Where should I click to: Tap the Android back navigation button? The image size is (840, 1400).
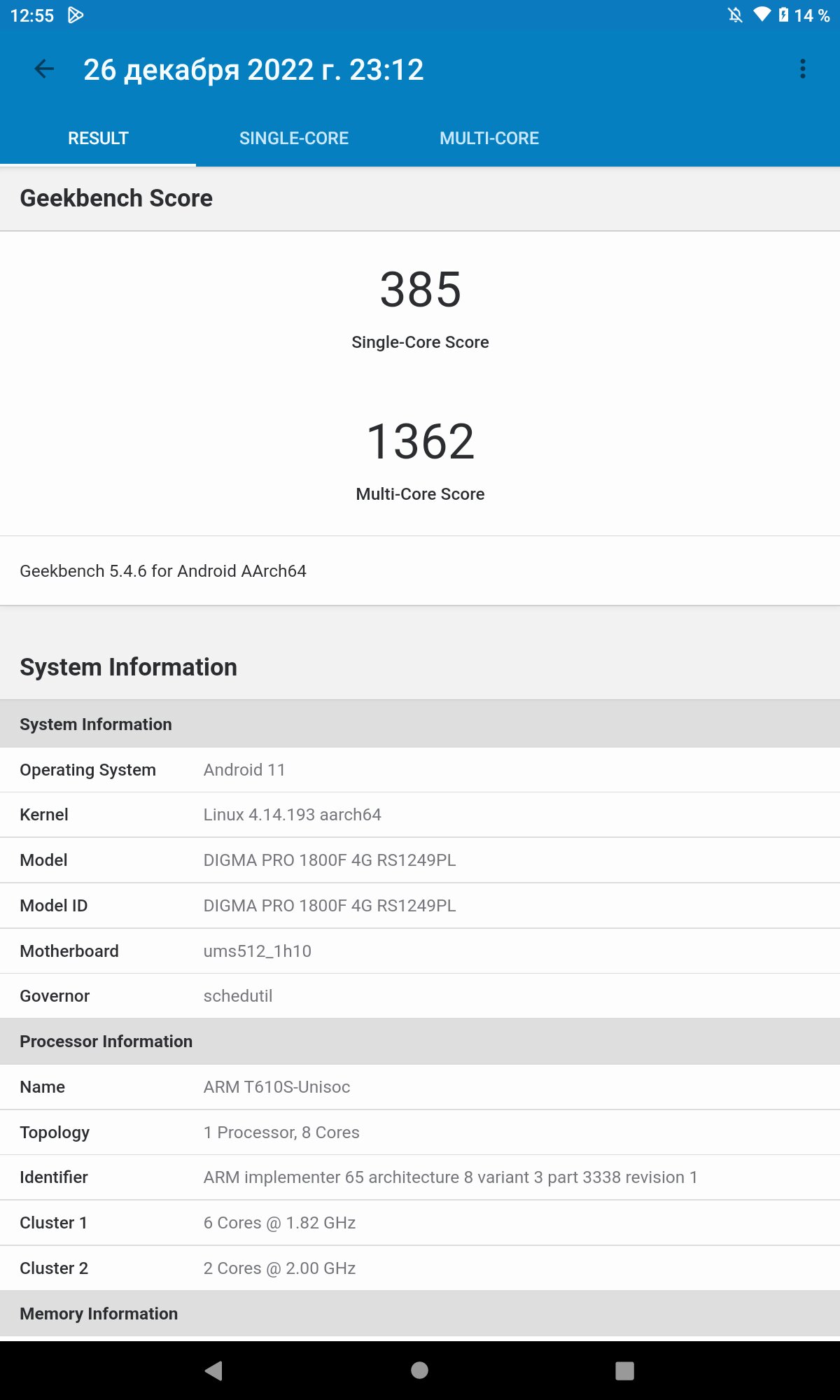coord(213,1371)
